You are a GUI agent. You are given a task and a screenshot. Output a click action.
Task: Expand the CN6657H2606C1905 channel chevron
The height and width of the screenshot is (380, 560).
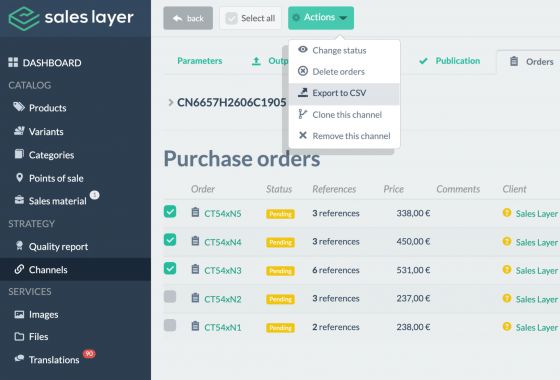coord(171,102)
